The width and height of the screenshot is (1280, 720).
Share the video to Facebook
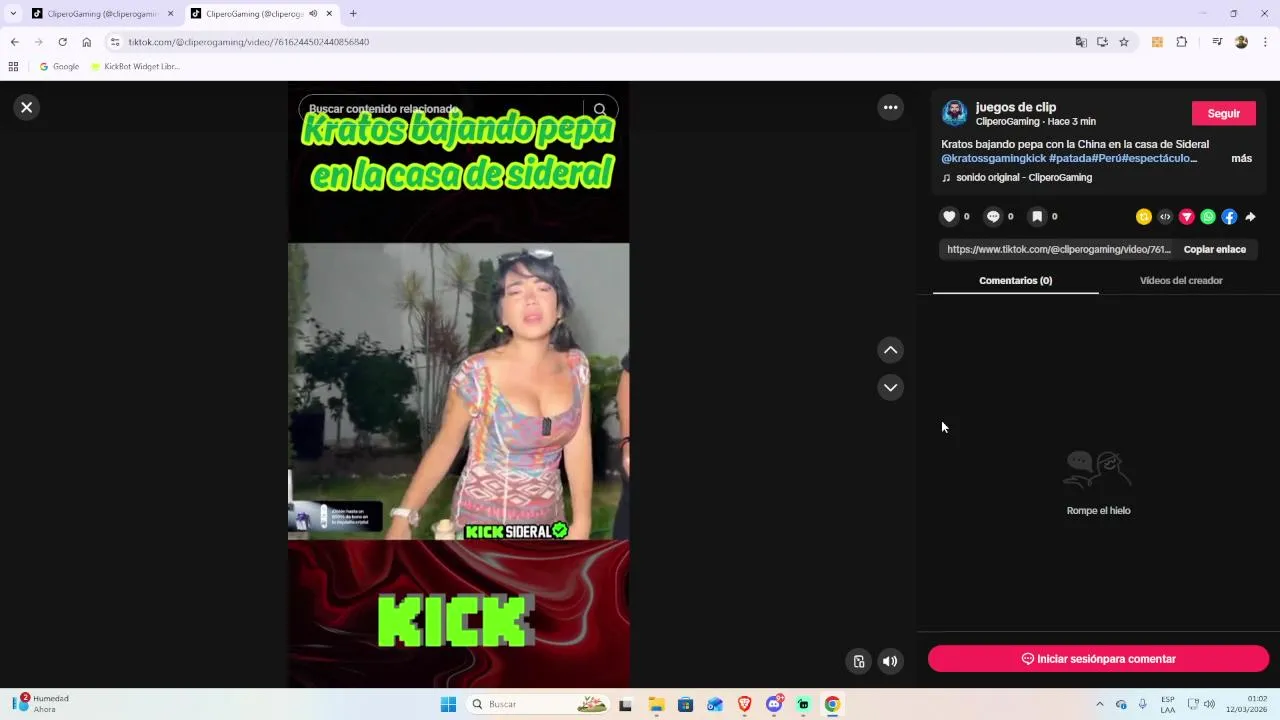tap(1229, 217)
